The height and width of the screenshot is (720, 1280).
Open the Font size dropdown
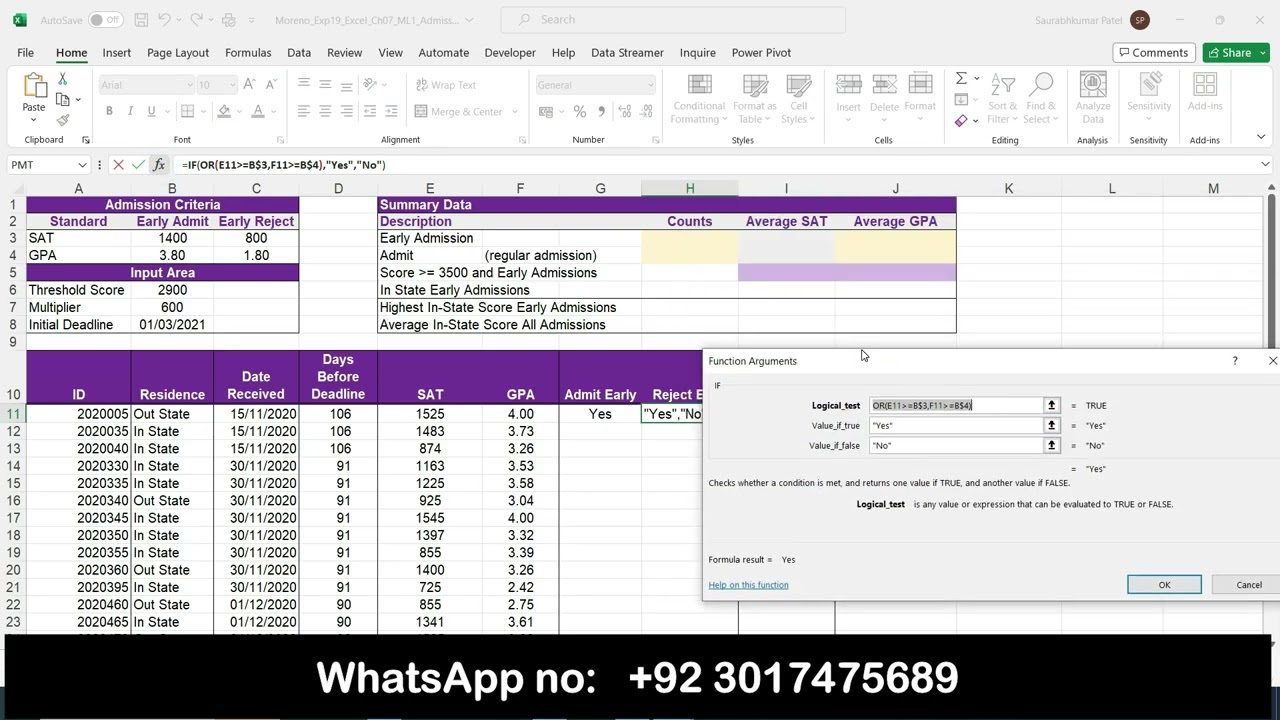[232, 85]
